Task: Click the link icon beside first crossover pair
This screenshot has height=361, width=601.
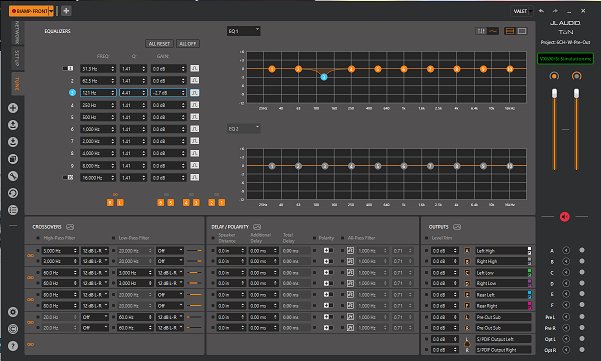Action: point(30,256)
